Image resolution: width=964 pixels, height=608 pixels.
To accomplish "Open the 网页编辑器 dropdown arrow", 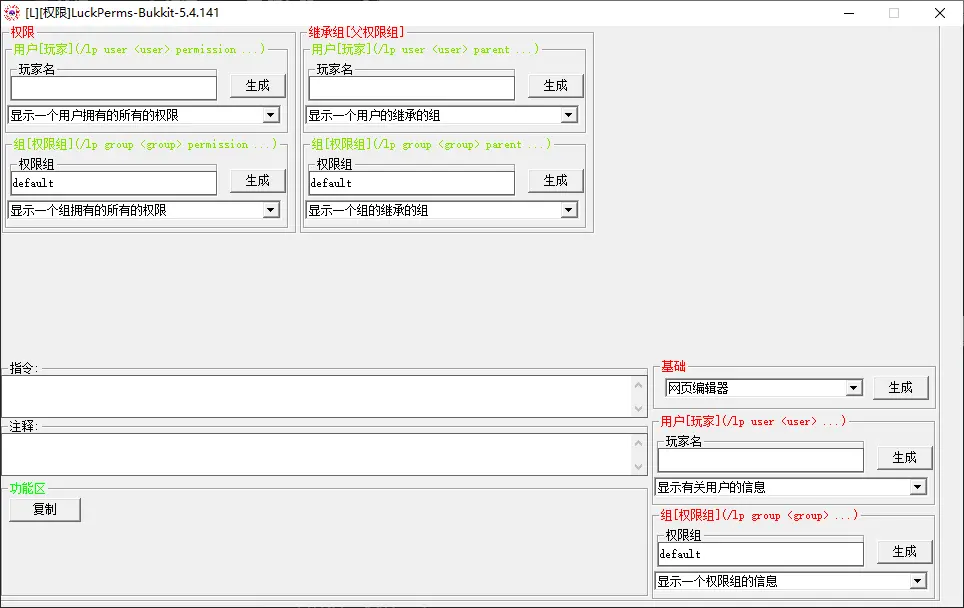I will point(853,388).
